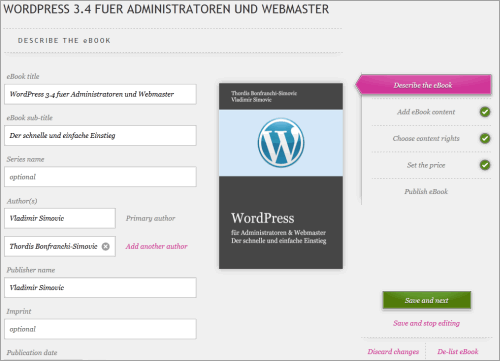Viewport: 500px width, 361px height.
Task: Remove author Thordis Bonfranchi-Simovic with the x icon
Action: (106, 246)
